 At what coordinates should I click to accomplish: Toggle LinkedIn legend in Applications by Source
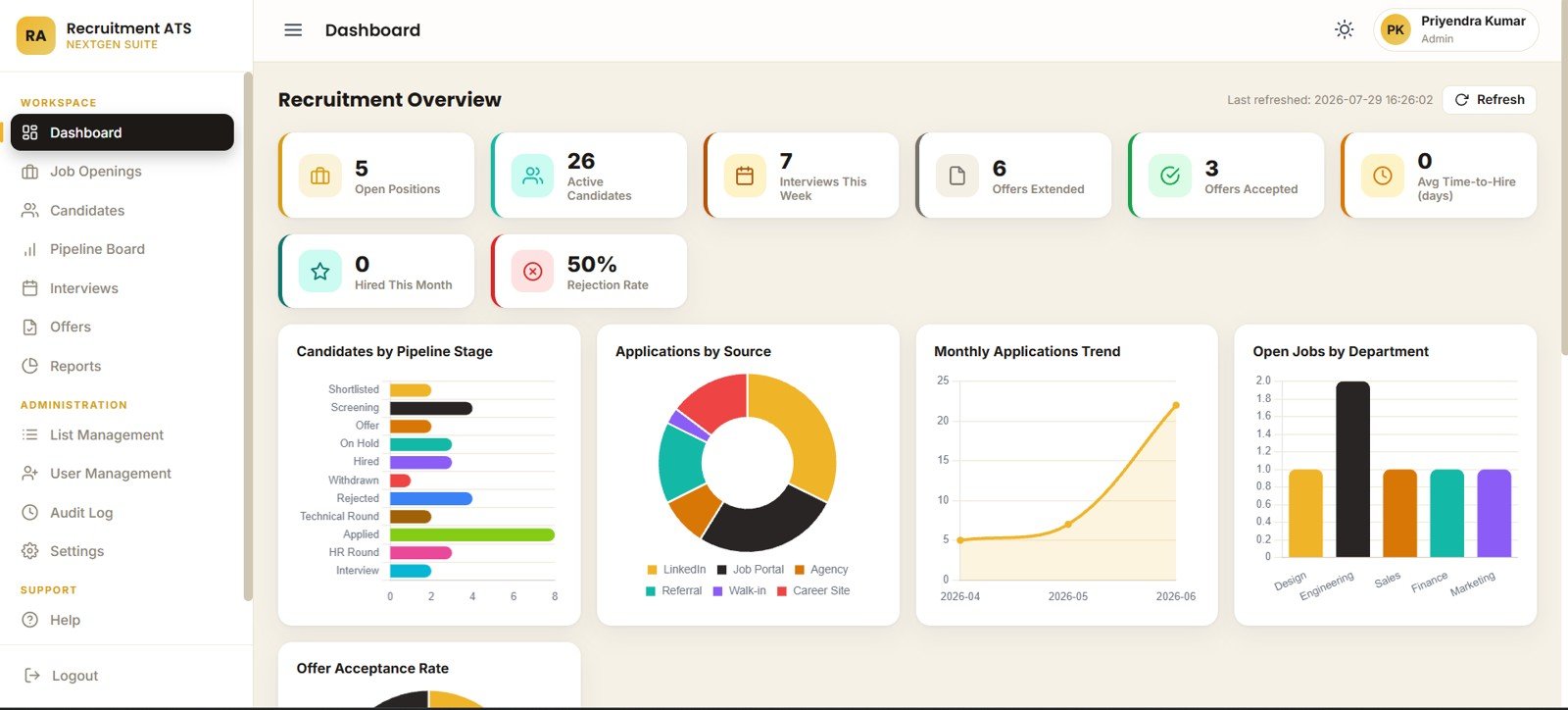[676, 570]
